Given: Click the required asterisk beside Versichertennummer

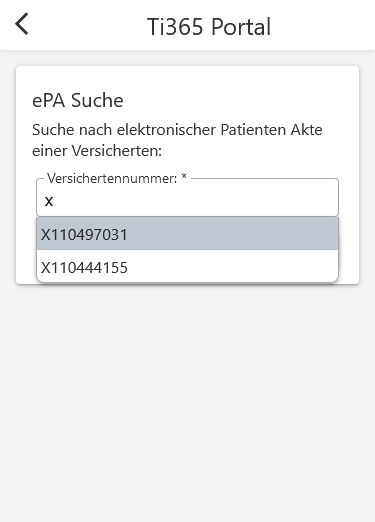Looking at the screenshot, I should click(x=184, y=177).
